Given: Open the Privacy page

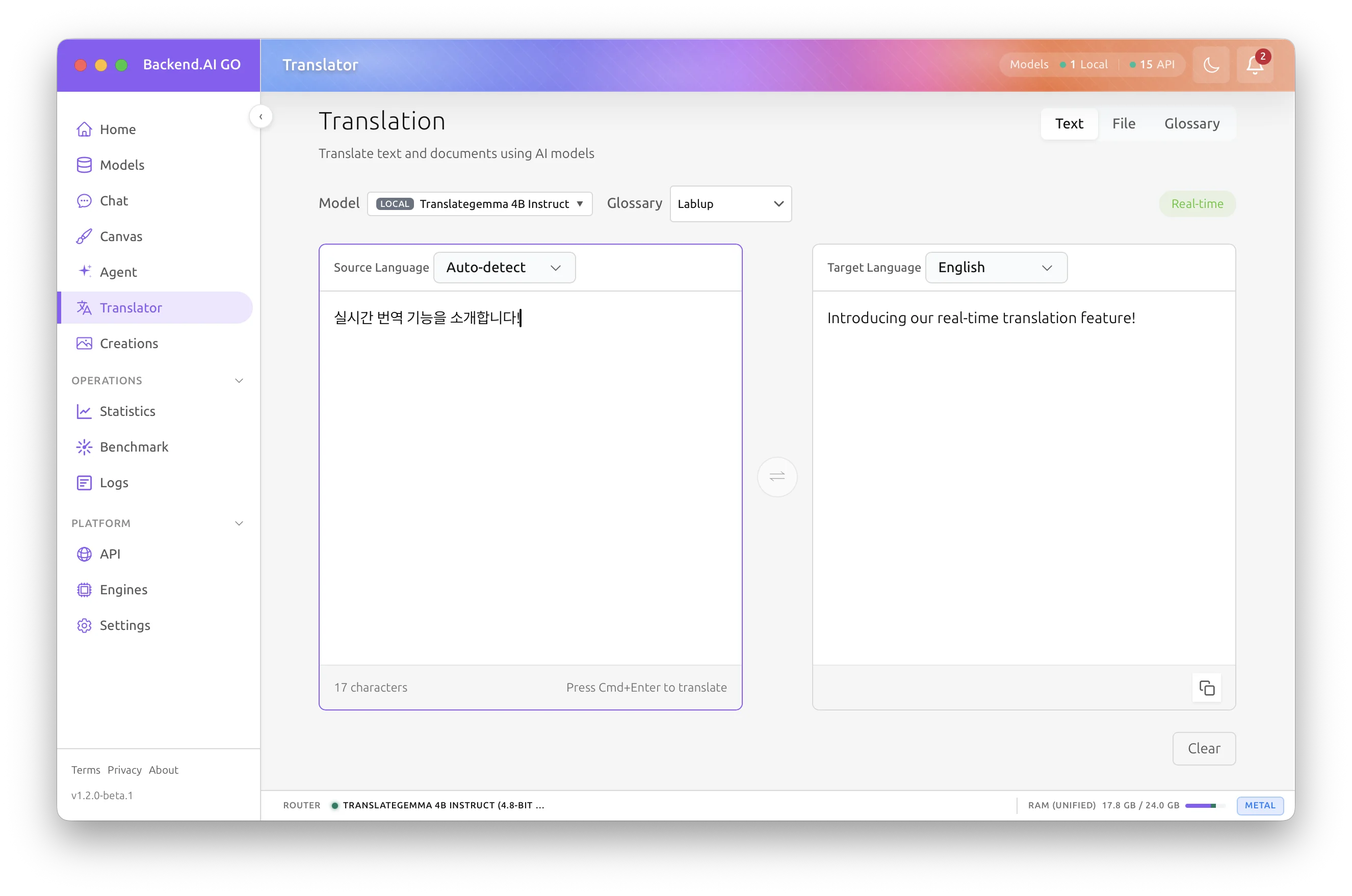Looking at the screenshot, I should (124, 770).
